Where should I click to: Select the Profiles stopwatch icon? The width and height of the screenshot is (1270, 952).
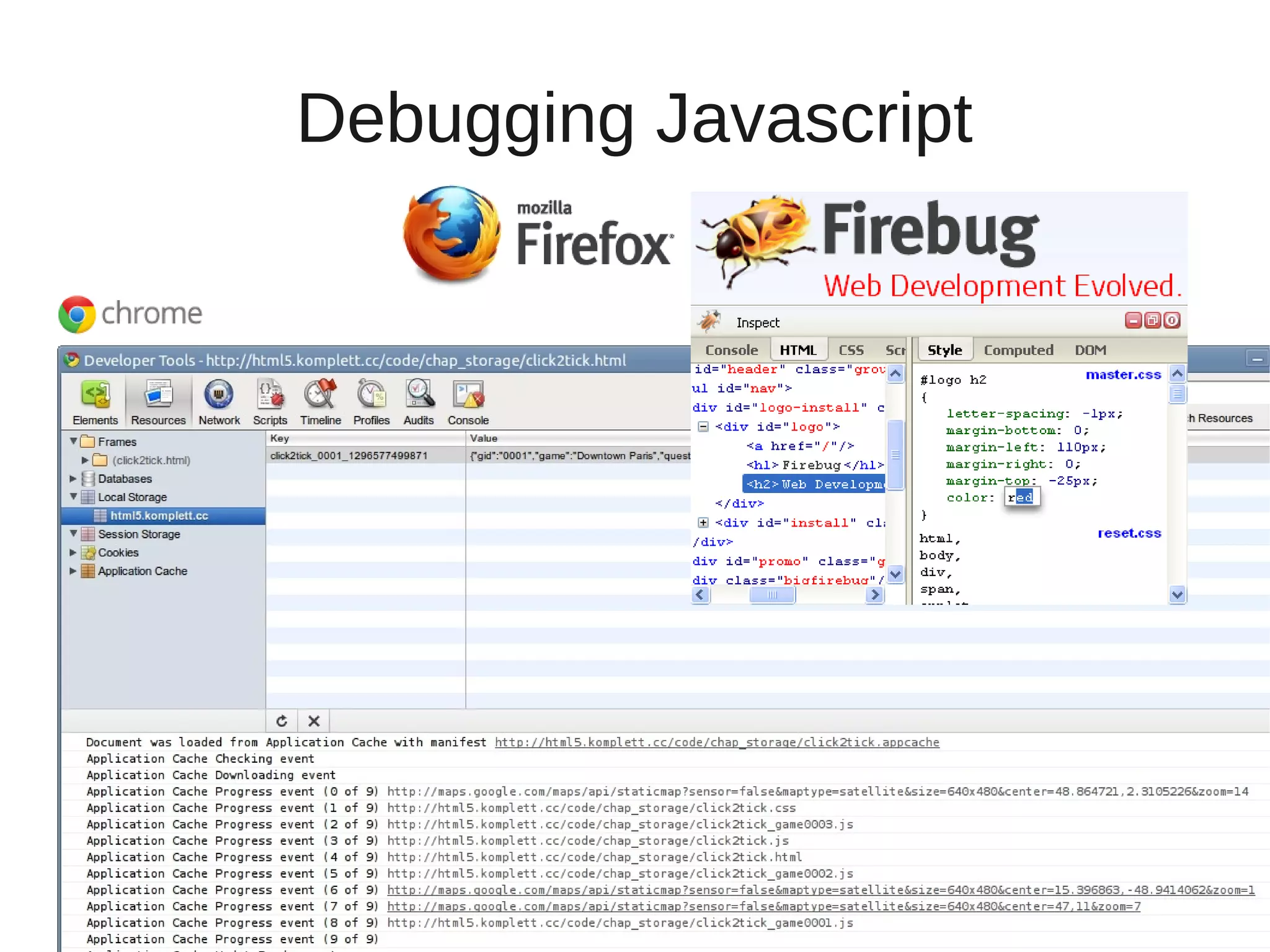tap(371, 395)
